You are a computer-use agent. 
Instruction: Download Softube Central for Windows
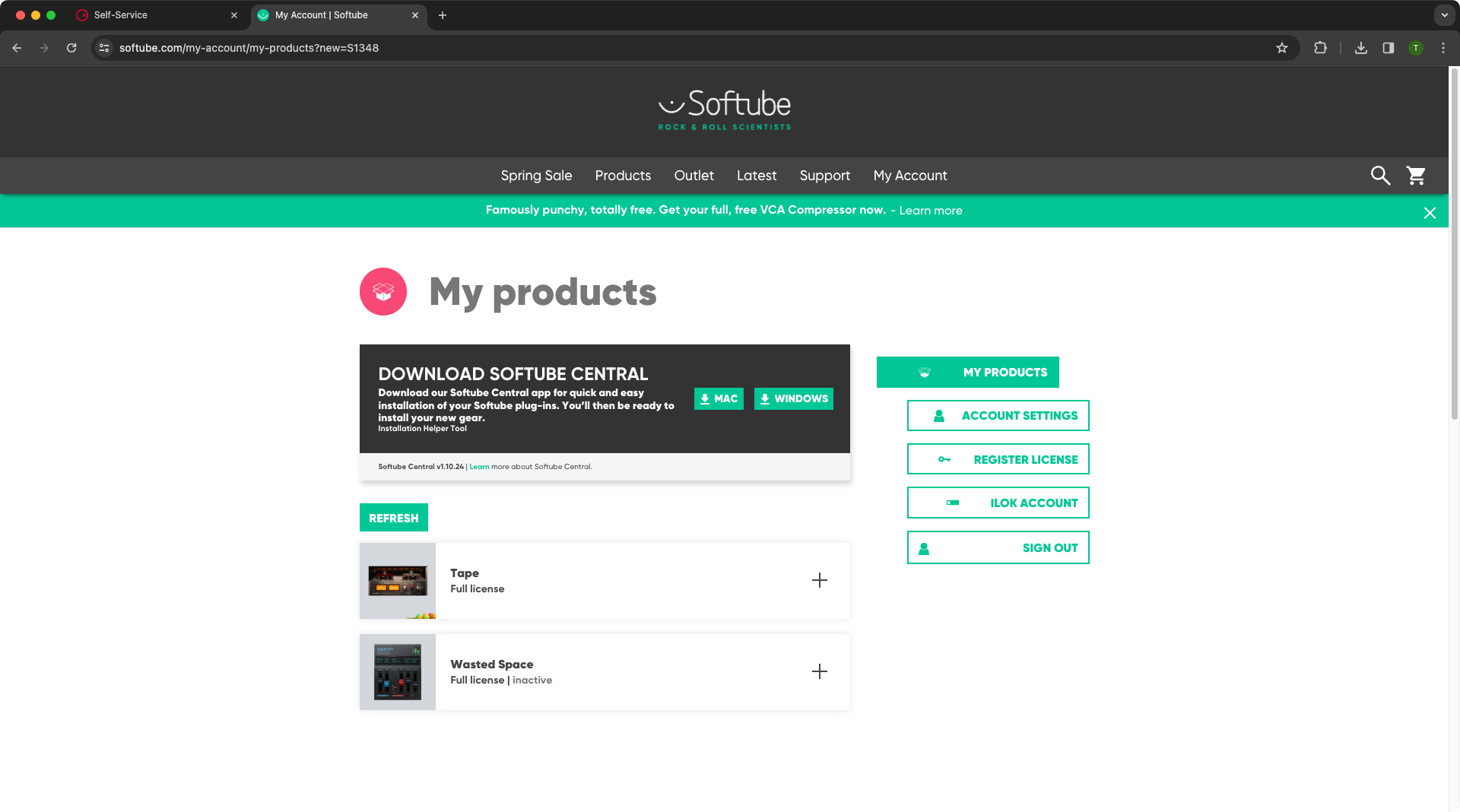pyautogui.click(x=793, y=399)
